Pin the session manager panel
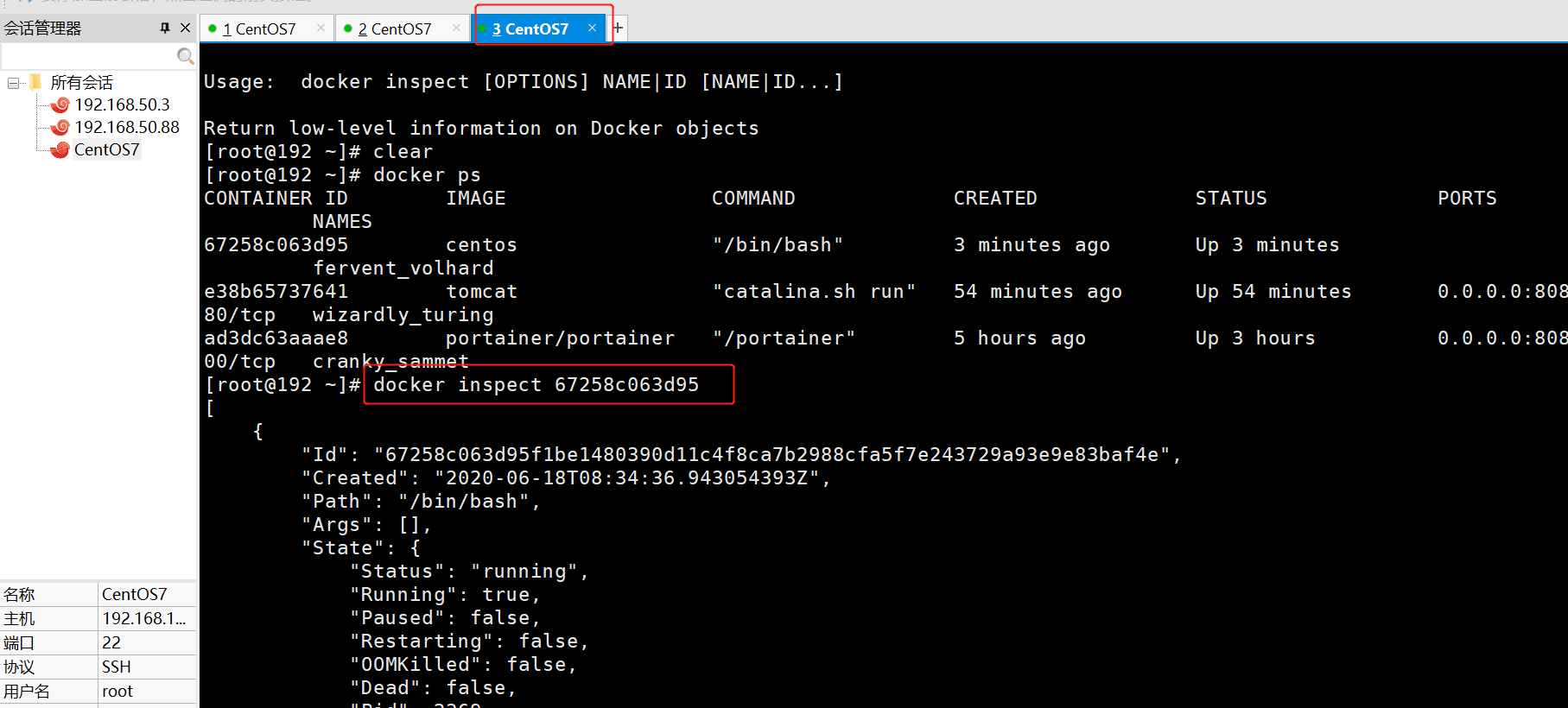Screen dimensions: 1568x708 [165, 28]
